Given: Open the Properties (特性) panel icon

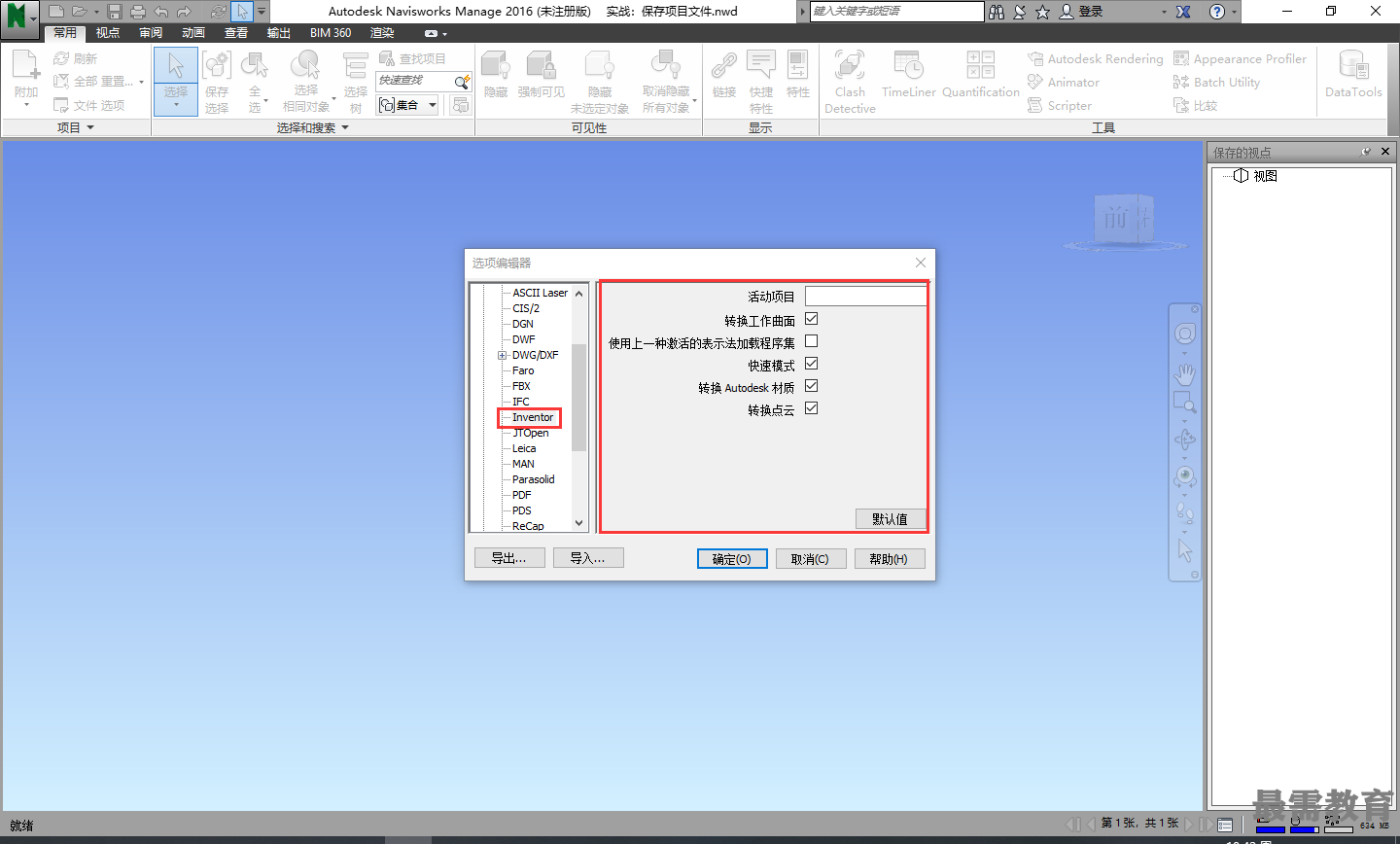Looking at the screenshot, I should pos(798,66).
